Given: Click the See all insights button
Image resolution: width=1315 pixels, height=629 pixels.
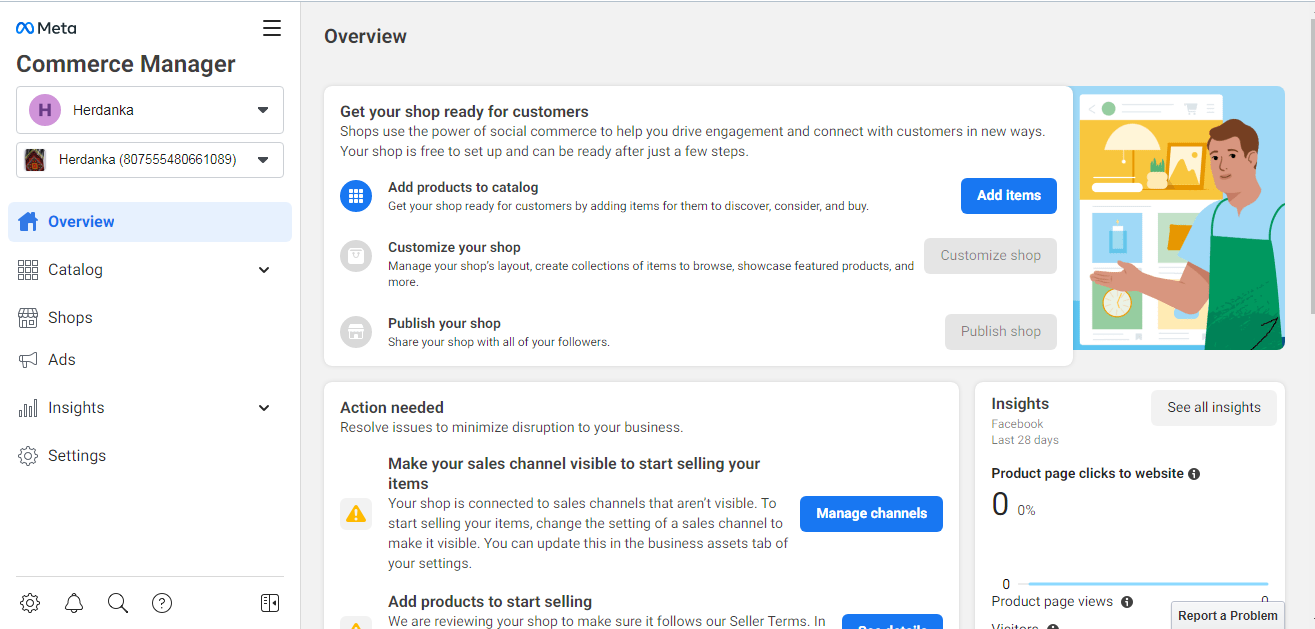Looking at the screenshot, I should (x=1214, y=408).
